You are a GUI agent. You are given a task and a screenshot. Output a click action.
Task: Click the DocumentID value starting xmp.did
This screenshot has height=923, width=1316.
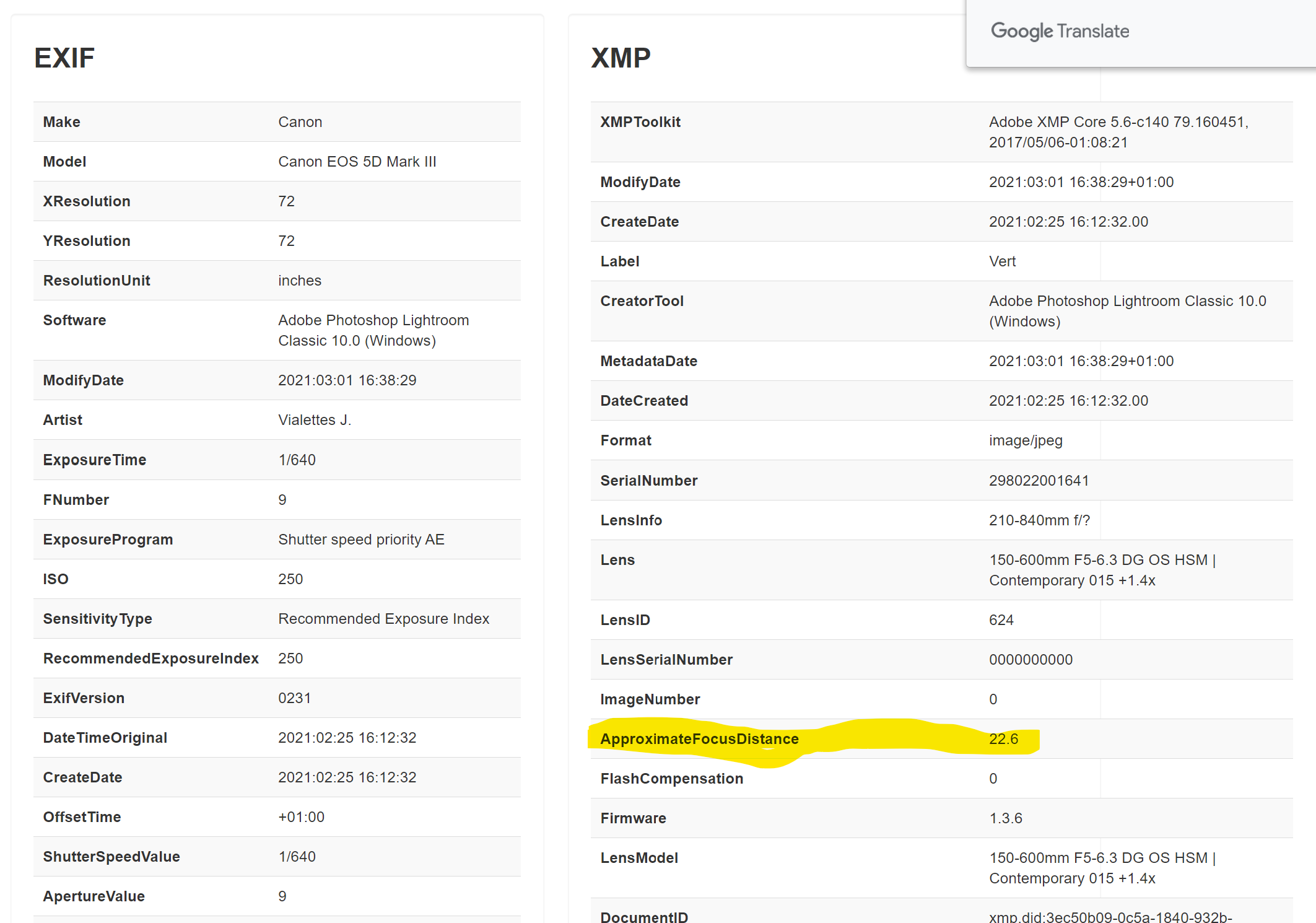click(x=1110, y=917)
